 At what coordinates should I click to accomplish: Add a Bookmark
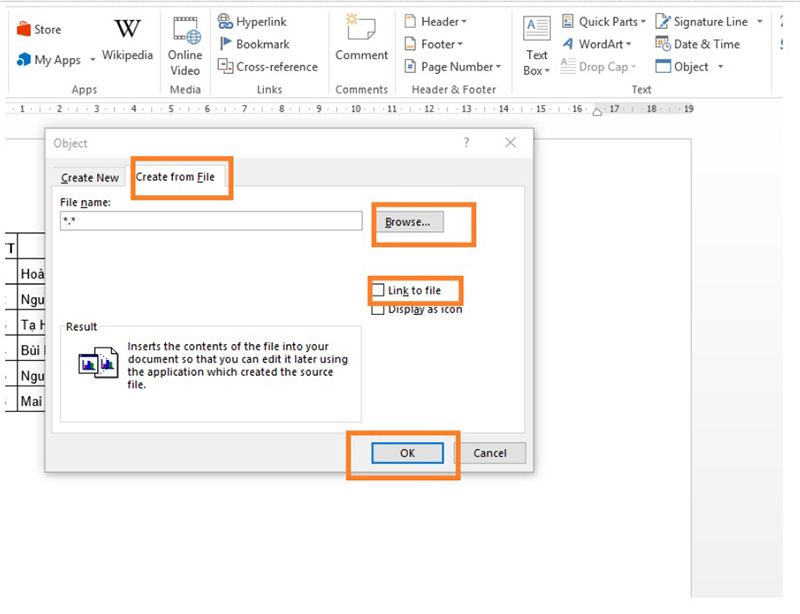point(254,44)
